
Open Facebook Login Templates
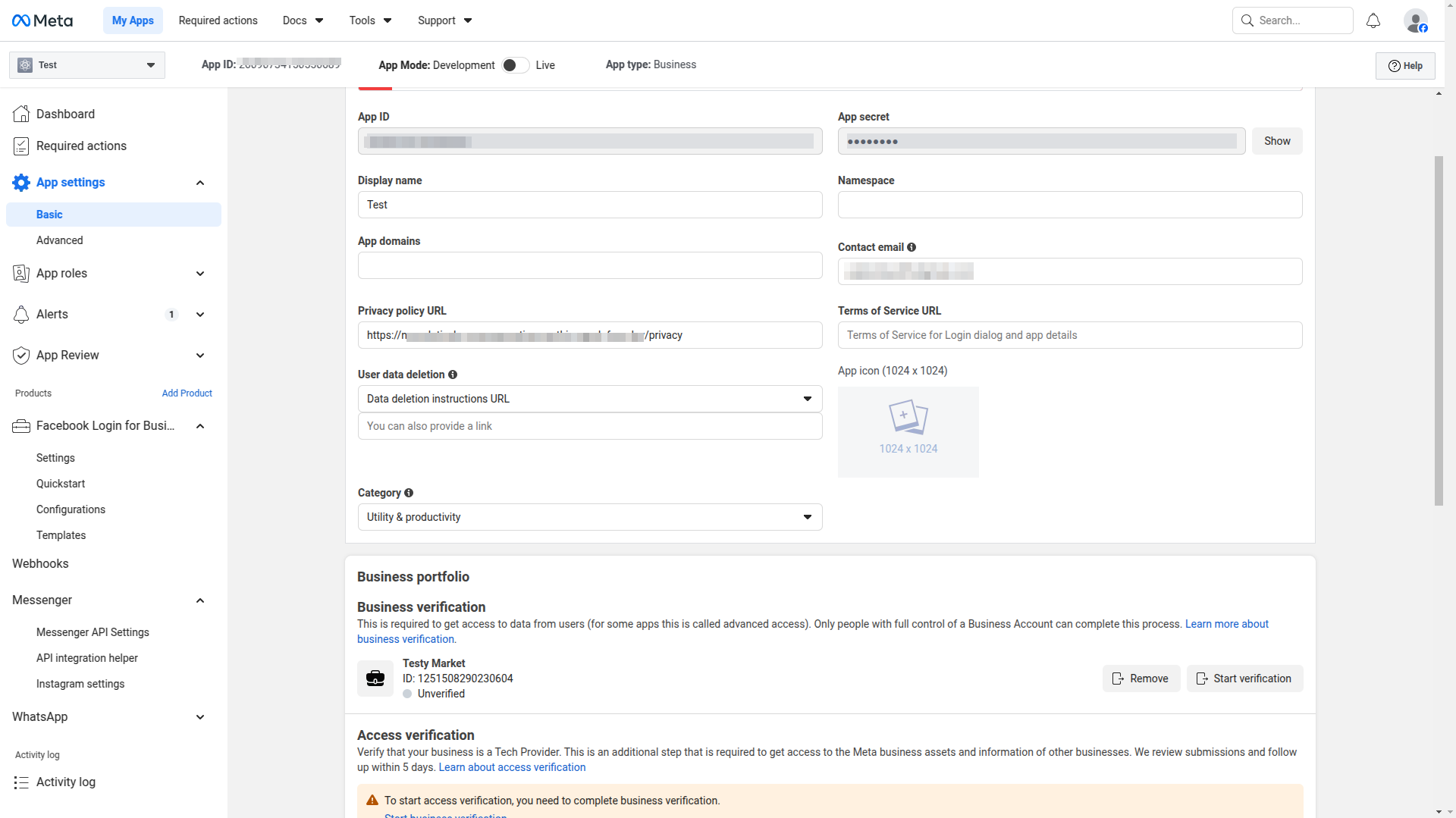[x=61, y=535]
